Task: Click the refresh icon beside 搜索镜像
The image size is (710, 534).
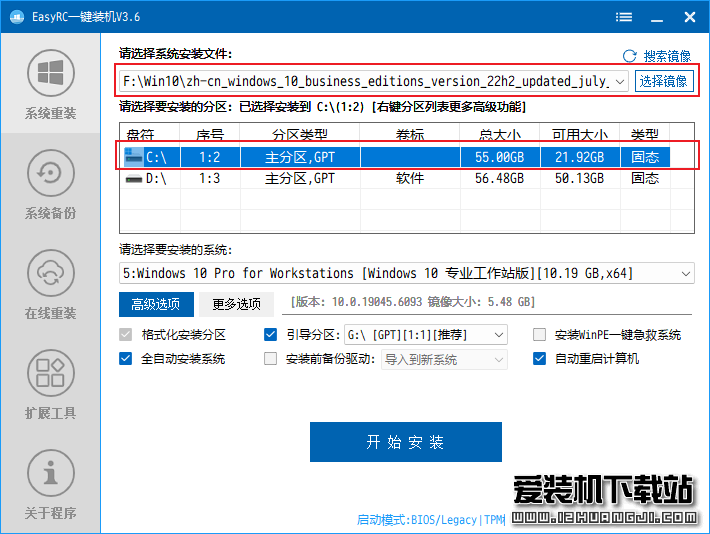Action: click(x=629, y=56)
